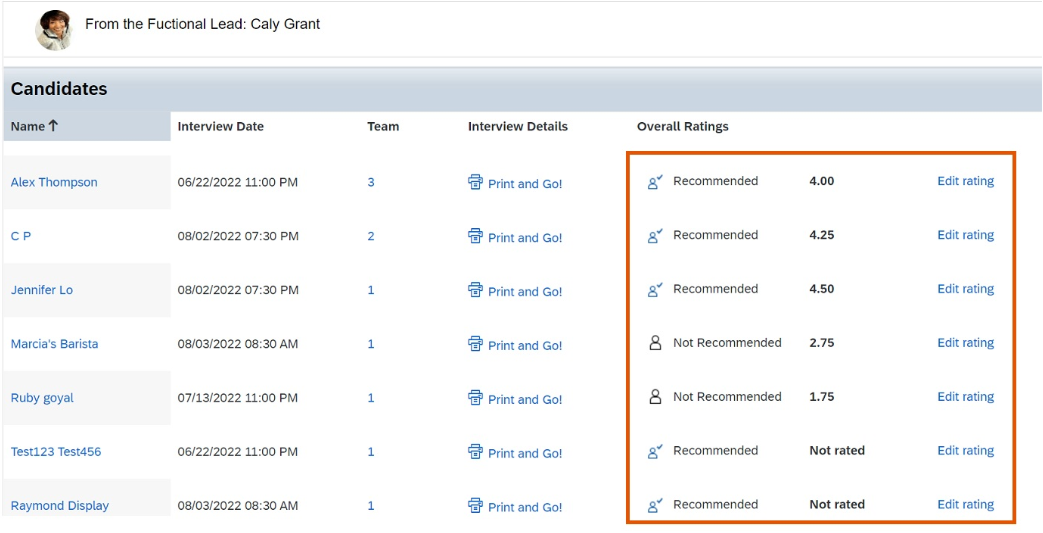The image size is (1043, 533).
Task: Edit rating for Test123 Test456
Action: pos(965,450)
